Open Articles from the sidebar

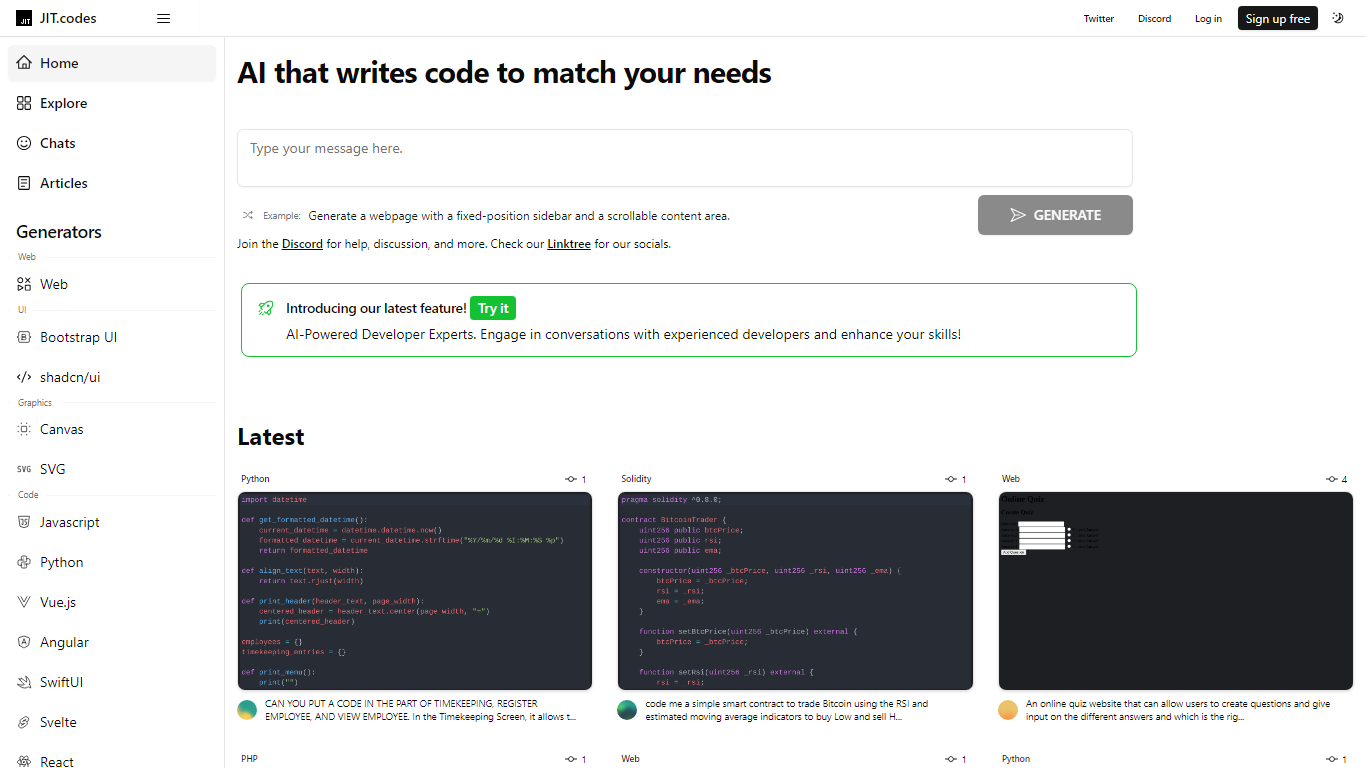click(x=63, y=183)
